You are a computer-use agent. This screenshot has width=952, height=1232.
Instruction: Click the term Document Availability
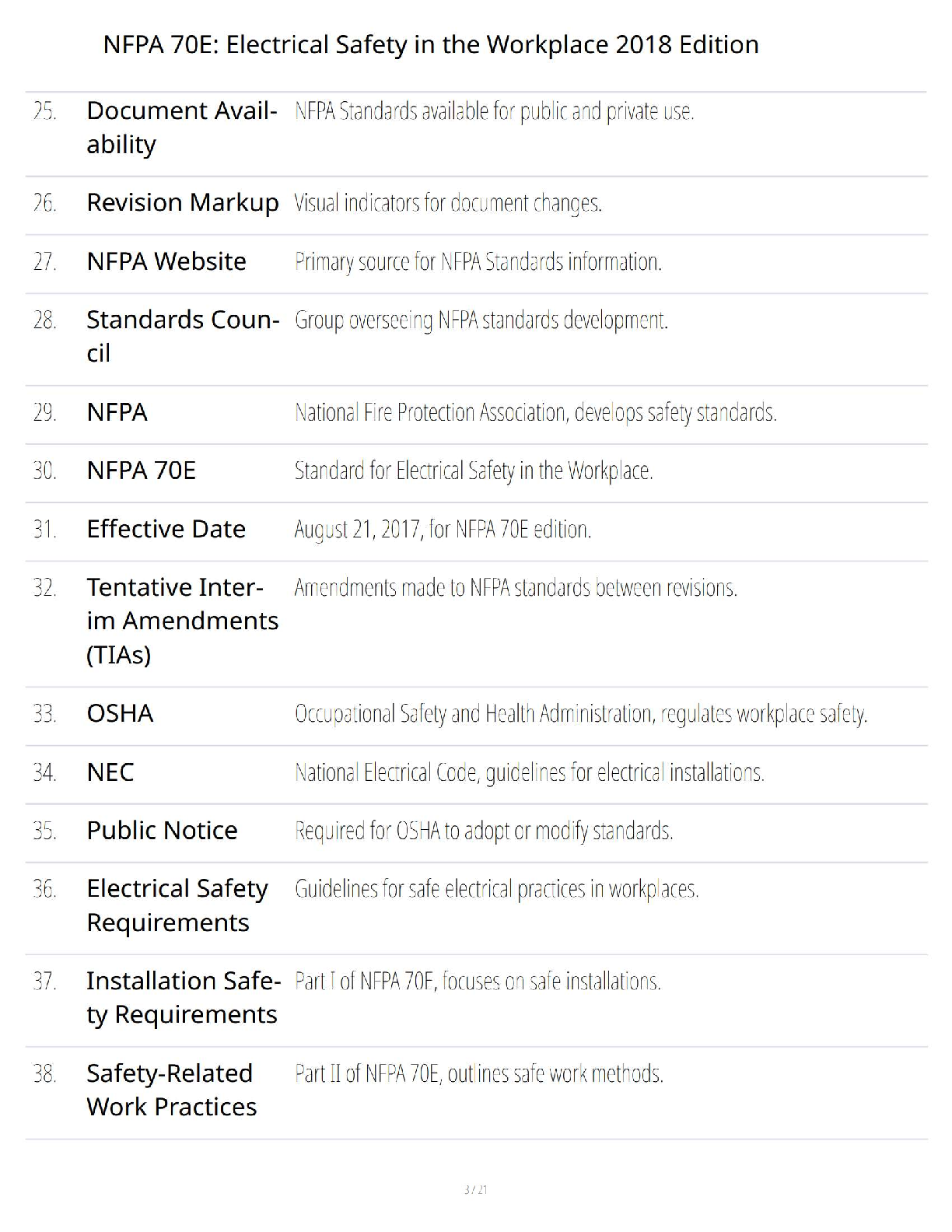click(x=181, y=128)
